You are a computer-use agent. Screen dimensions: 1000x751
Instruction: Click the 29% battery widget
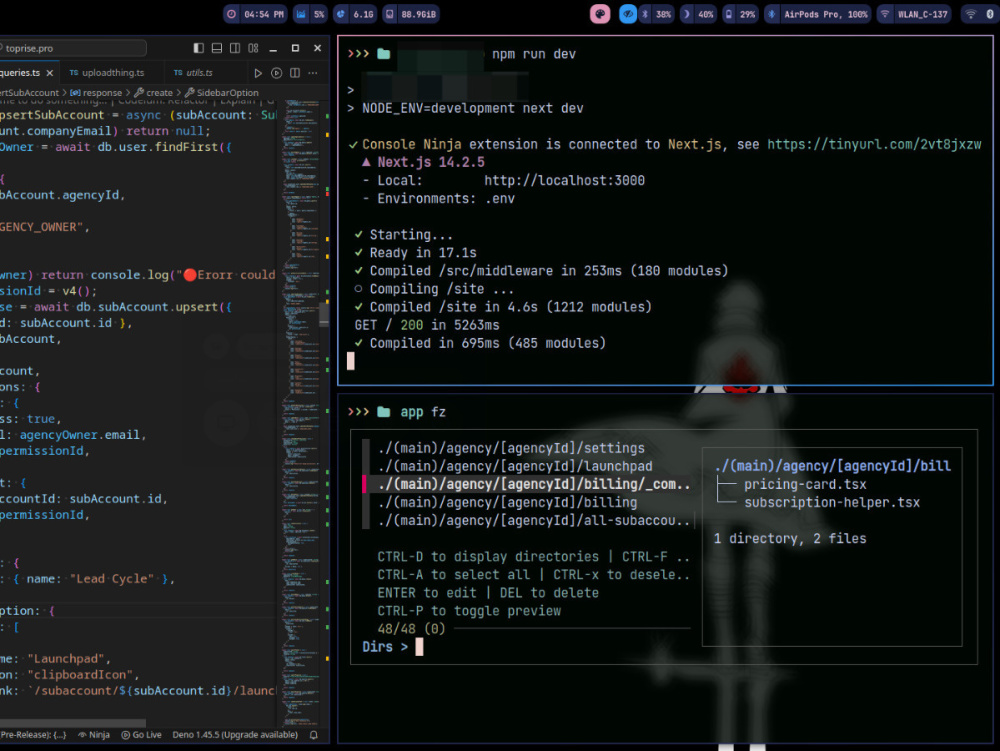coord(740,14)
